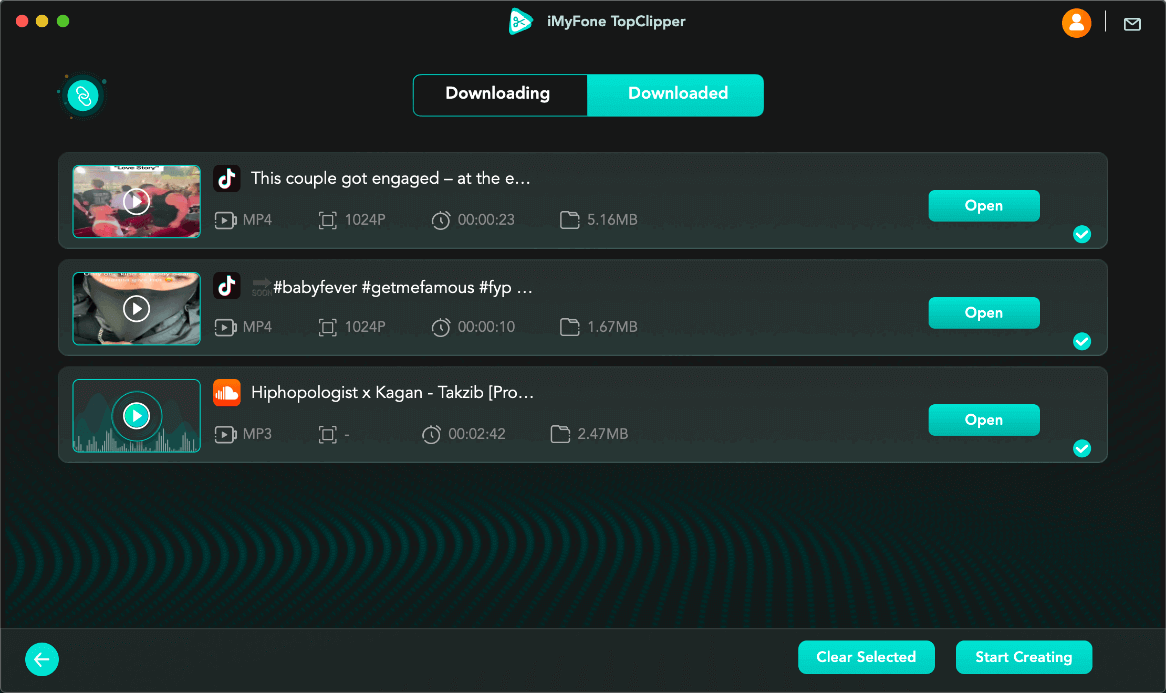Click the TikTok icon on the #babyfever video

[x=227, y=286]
